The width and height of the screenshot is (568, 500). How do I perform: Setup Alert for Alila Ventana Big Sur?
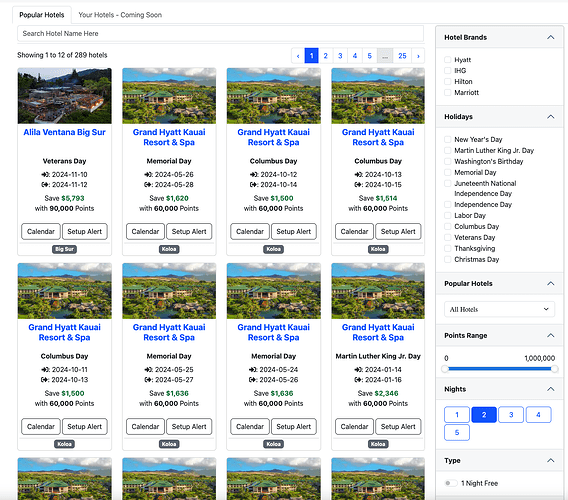[85, 232]
